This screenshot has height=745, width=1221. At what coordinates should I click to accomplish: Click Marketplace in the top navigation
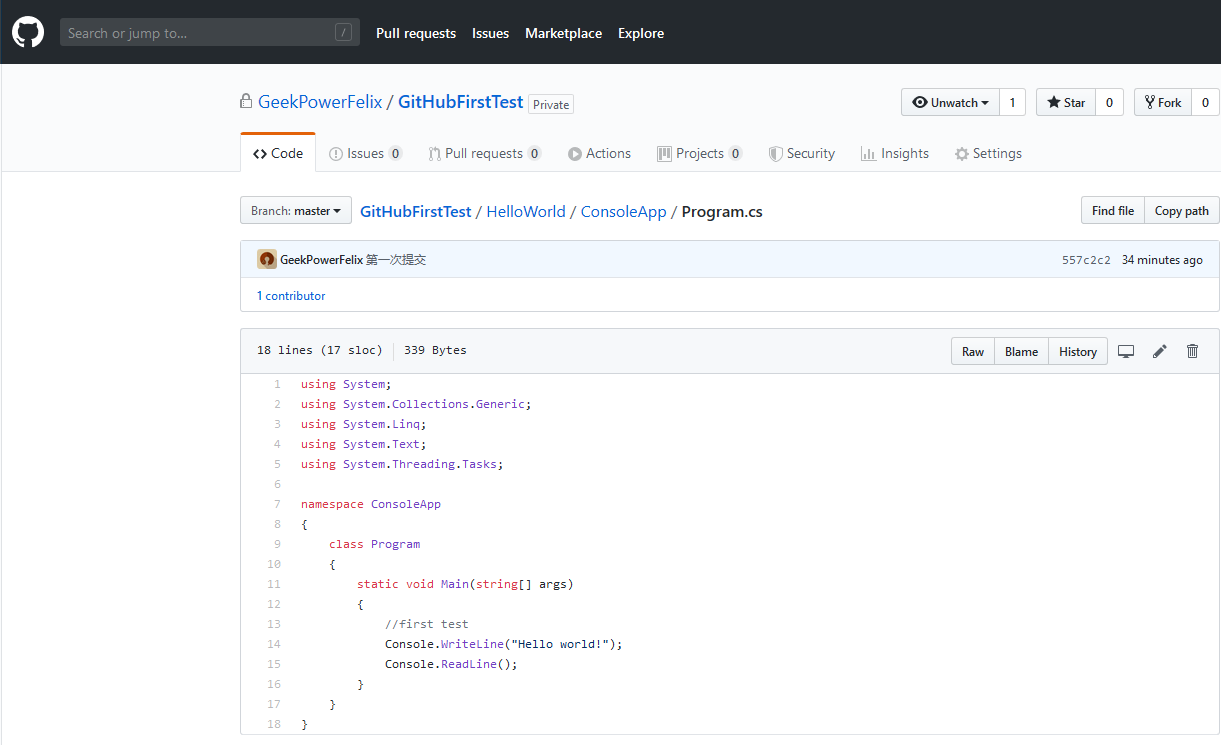[x=563, y=33]
